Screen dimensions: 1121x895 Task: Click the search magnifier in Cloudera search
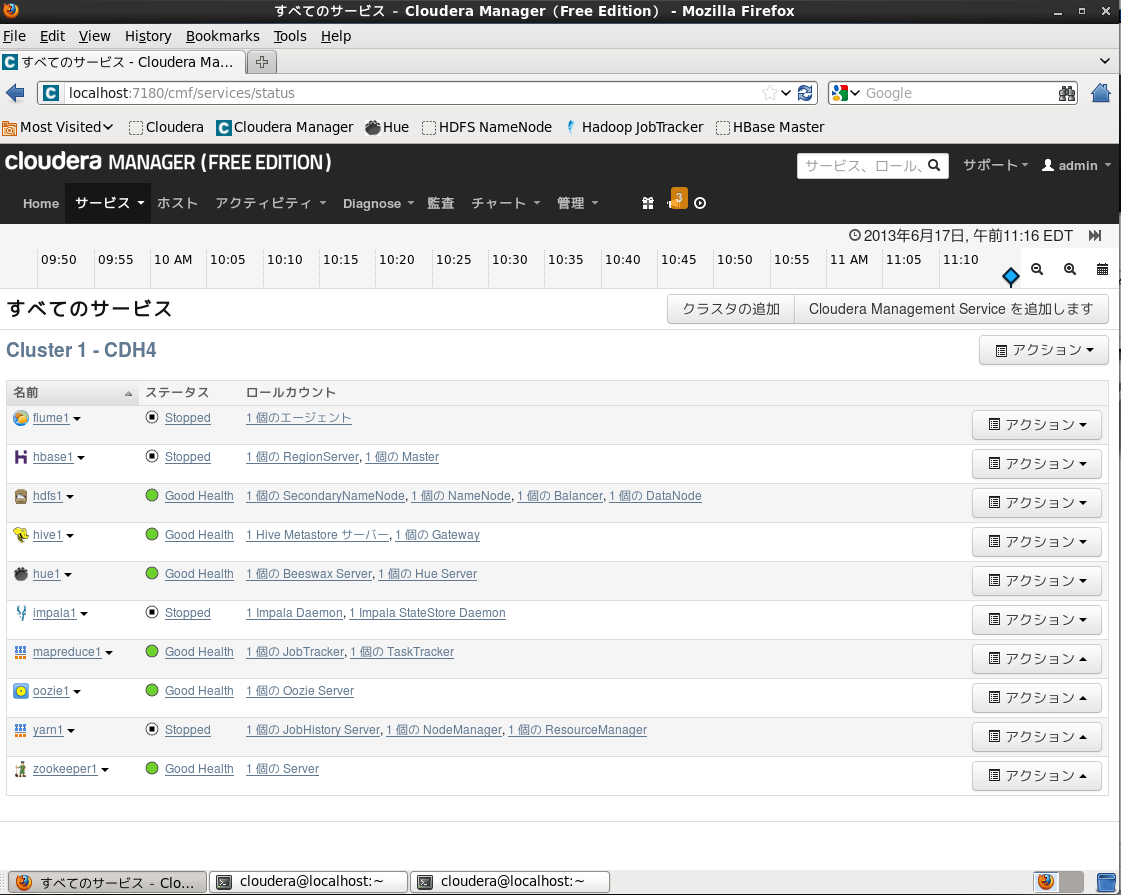point(934,165)
